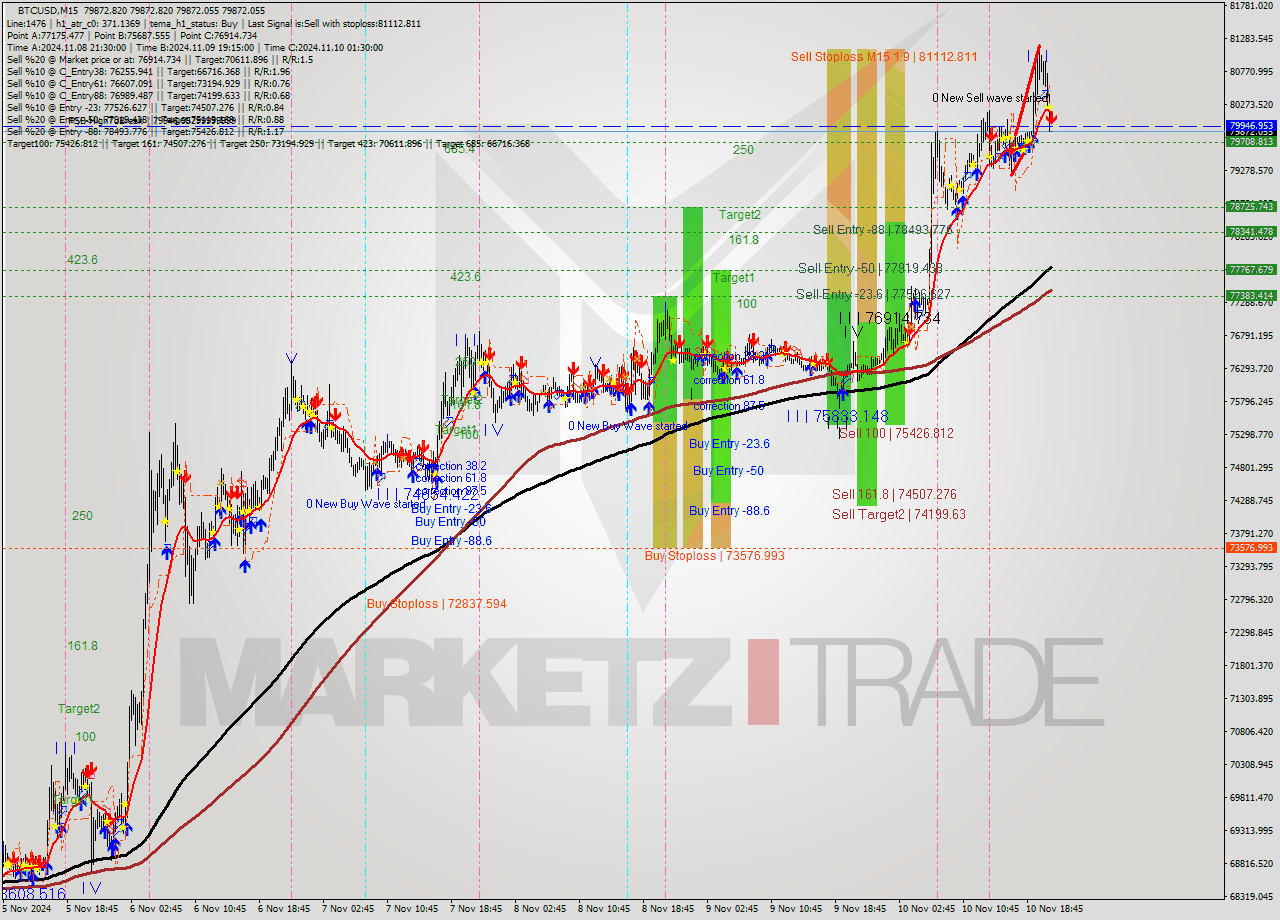Click the '7 Nov 18:45' time axis label
Screen dimensions: 1280x920
[475, 910]
